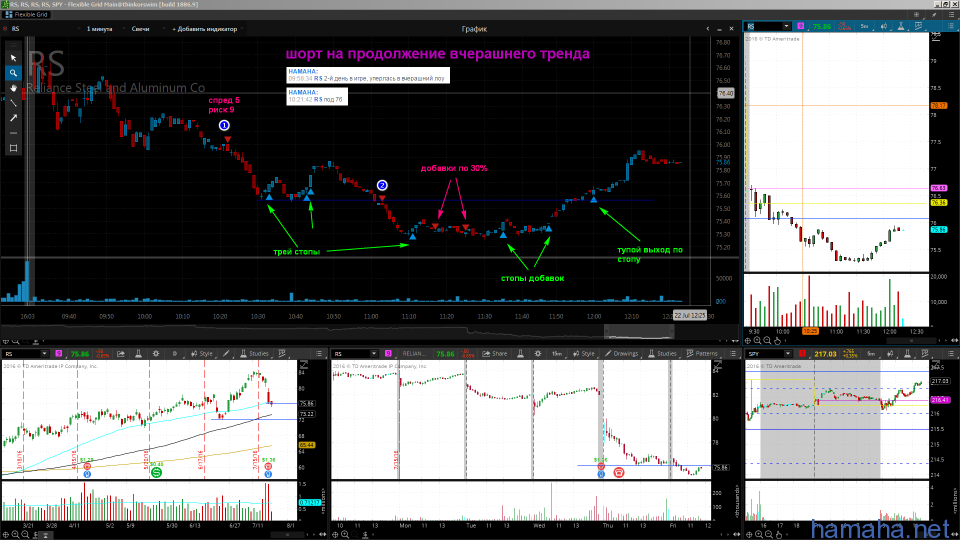This screenshot has height=540, width=960.
Task: Open Studies menu in bottom-left daily chart
Action: pos(254,354)
